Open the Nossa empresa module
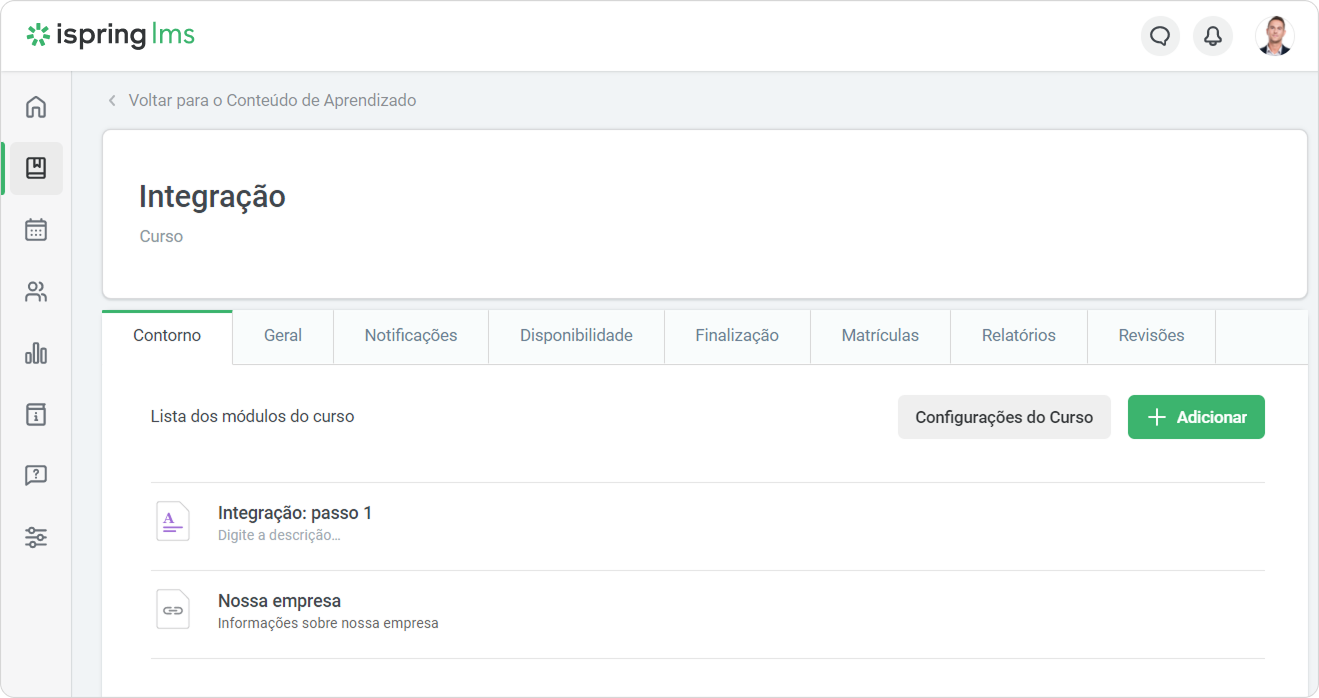The width and height of the screenshot is (1319, 698). 279,601
